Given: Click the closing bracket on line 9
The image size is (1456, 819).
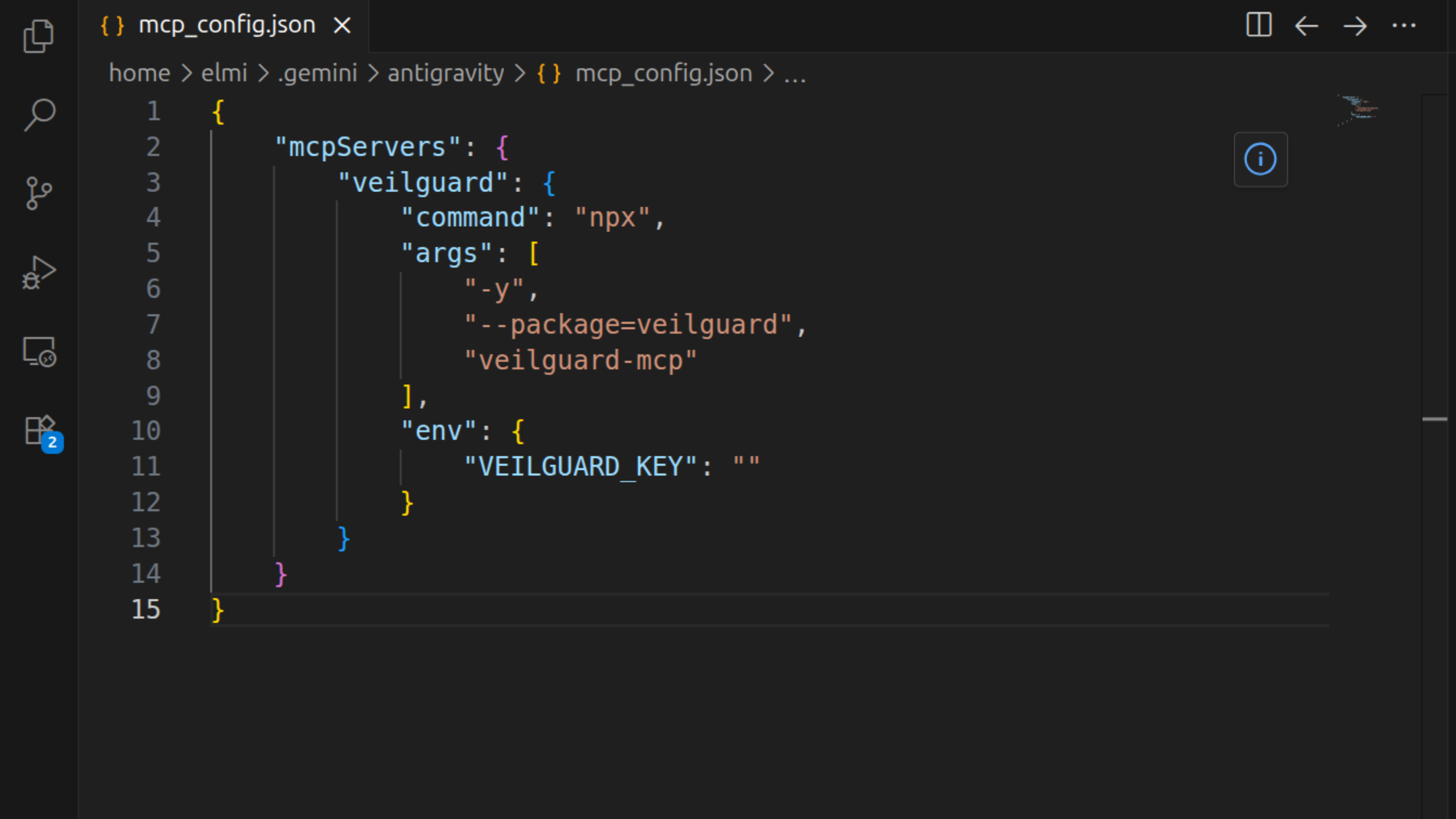Looking at the screenshot, I should (x=407, y=396).
